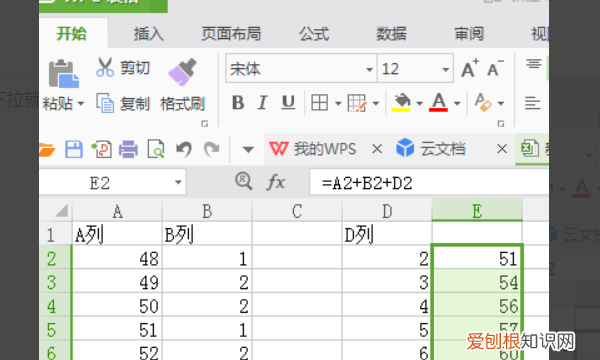Click the formula bar input =A2+B2+D2
This screenshot has width=600, height=360.
click(429, 183)
